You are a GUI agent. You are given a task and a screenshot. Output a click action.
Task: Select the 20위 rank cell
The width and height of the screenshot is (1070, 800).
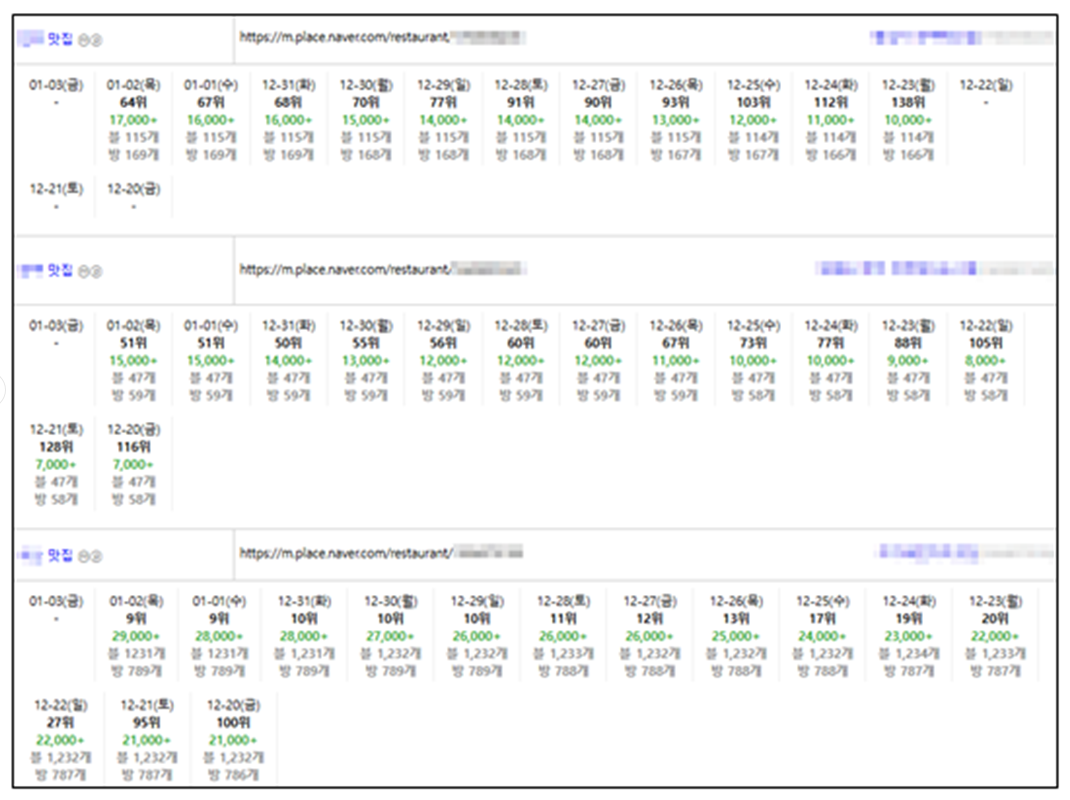995,618
